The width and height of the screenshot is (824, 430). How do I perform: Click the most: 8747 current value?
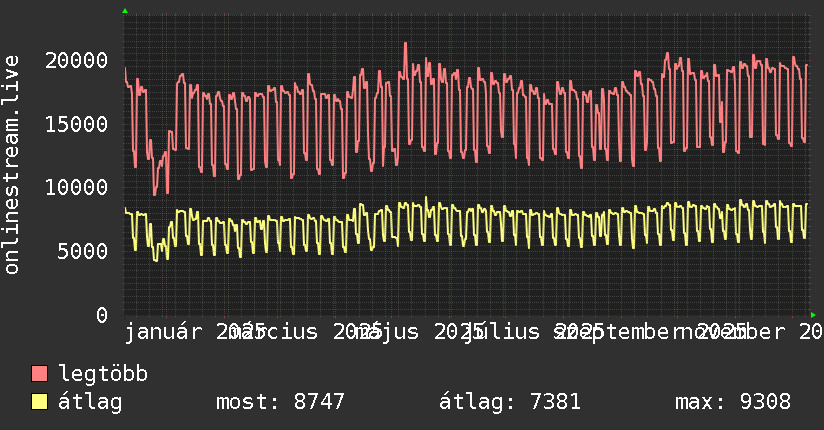point(280,402)
